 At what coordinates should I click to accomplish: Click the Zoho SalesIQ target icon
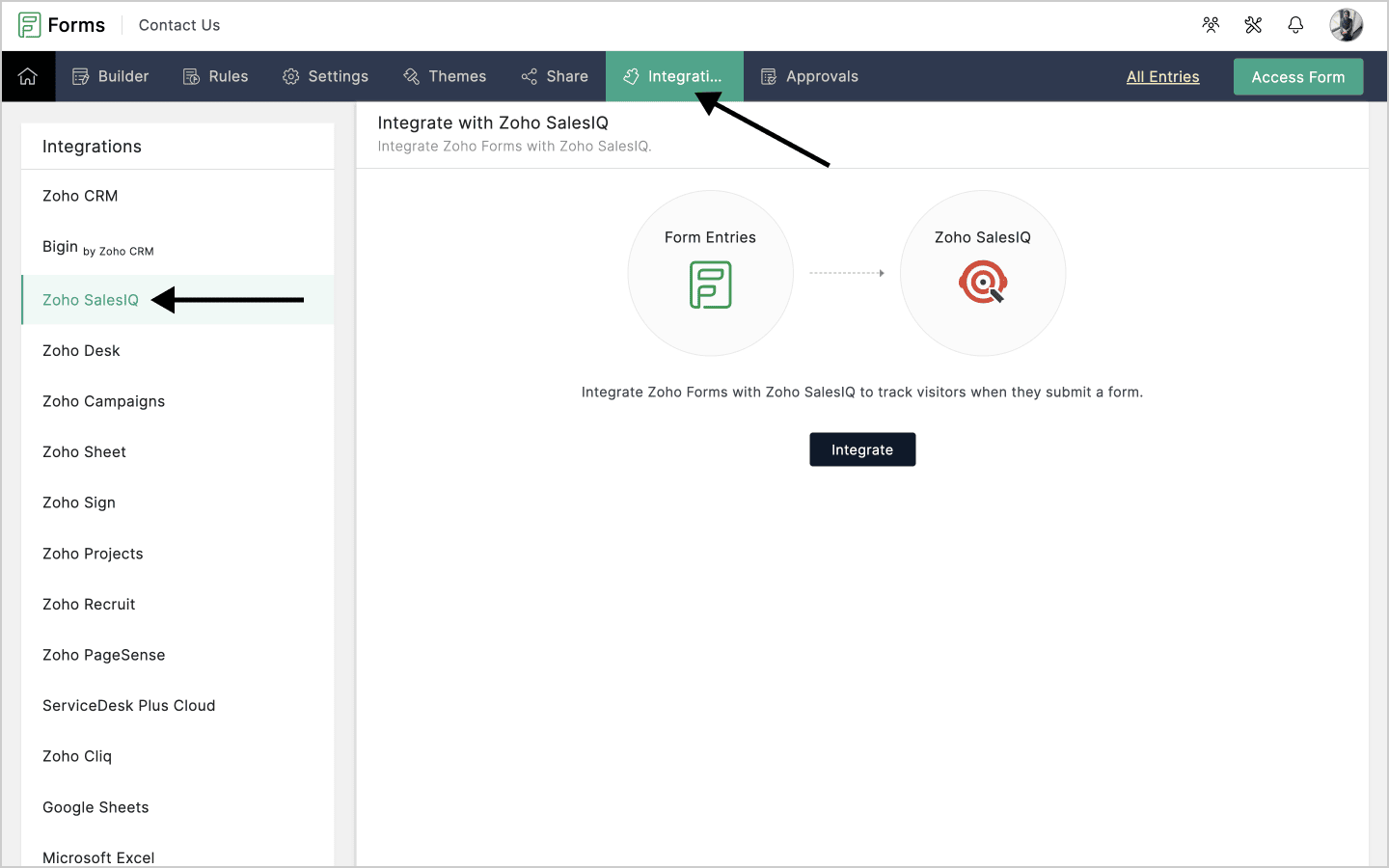(x=983, y=283)
